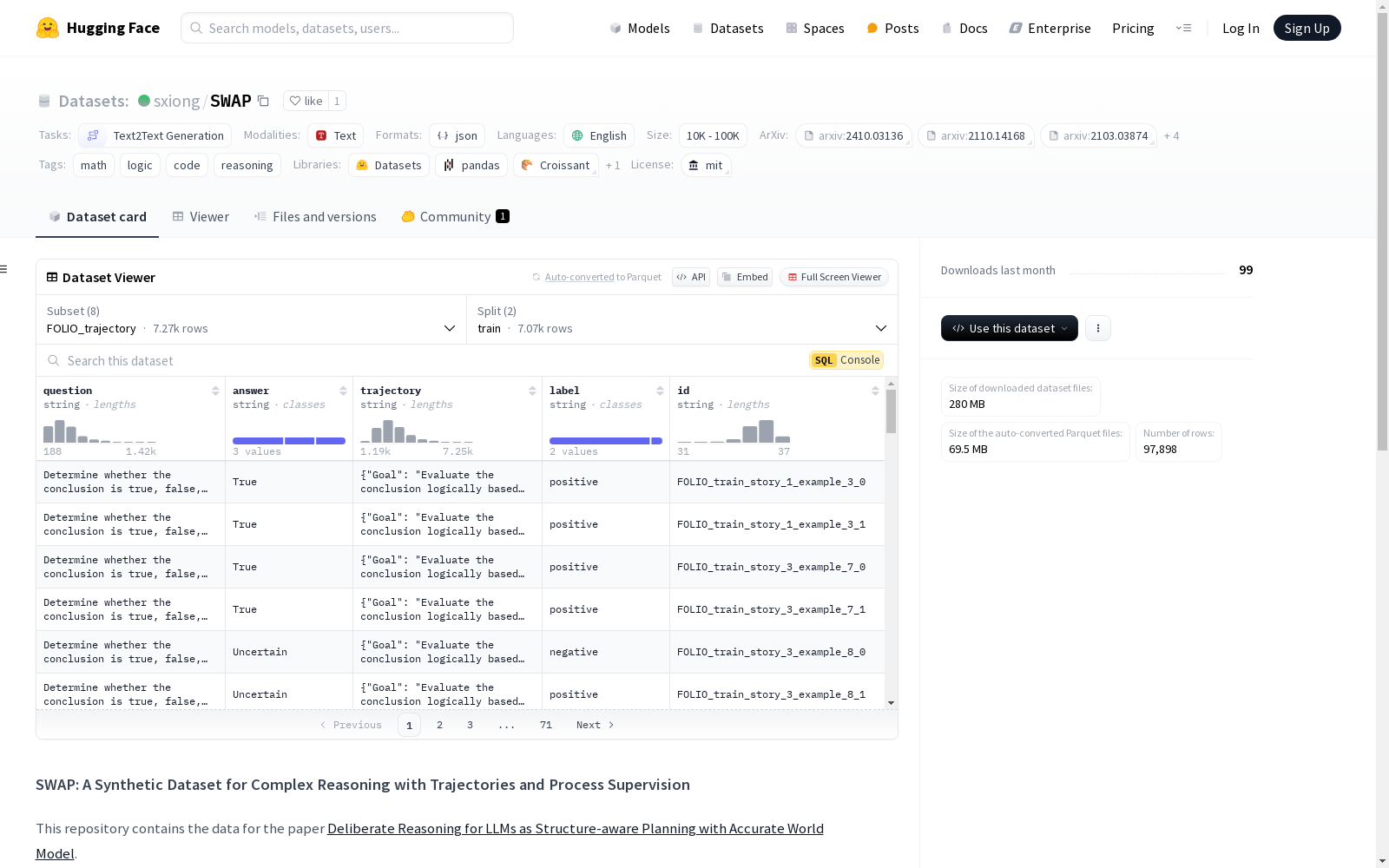
Task: Open arxiv:2410.03136 paper tag
Action: 853,135
